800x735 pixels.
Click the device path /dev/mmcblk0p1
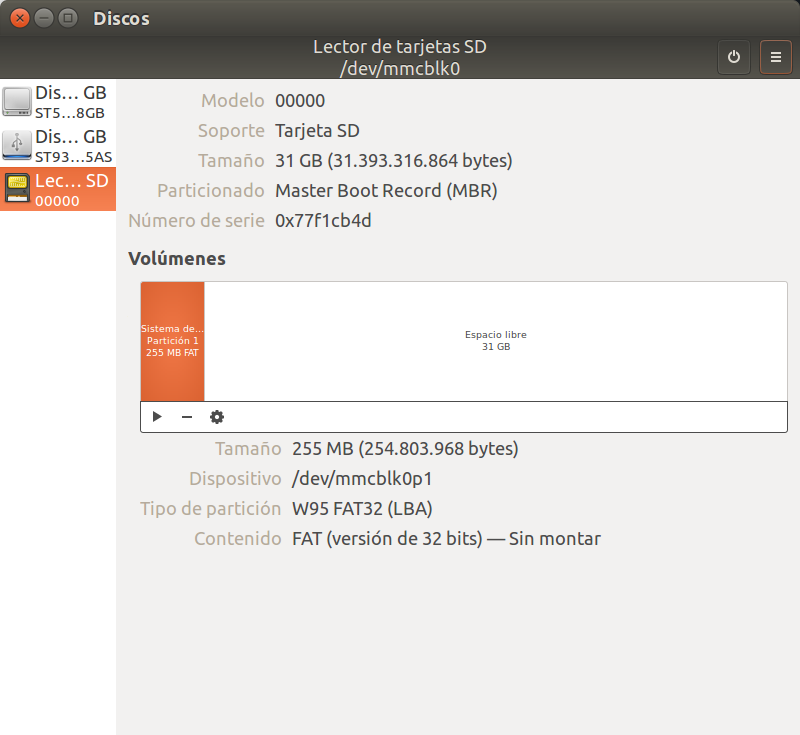[362, 479]
